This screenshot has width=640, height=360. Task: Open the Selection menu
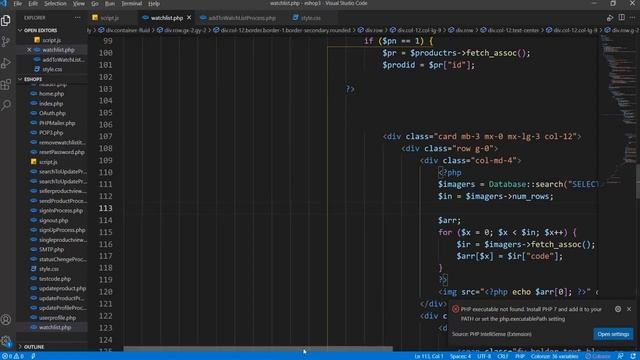pos(55,4)
